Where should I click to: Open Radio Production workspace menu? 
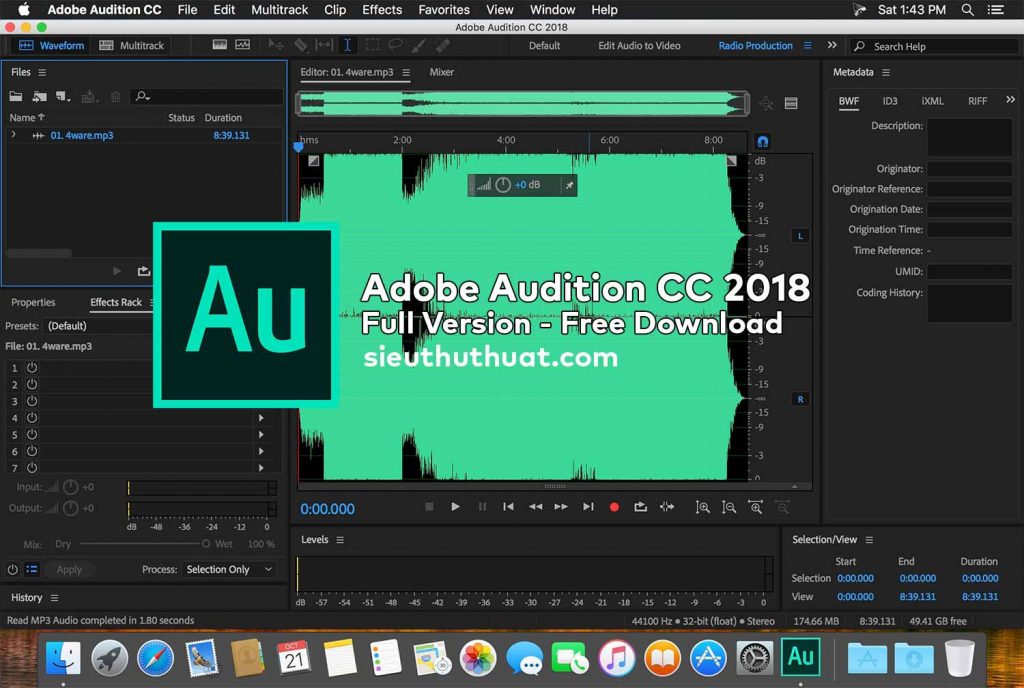808,46
